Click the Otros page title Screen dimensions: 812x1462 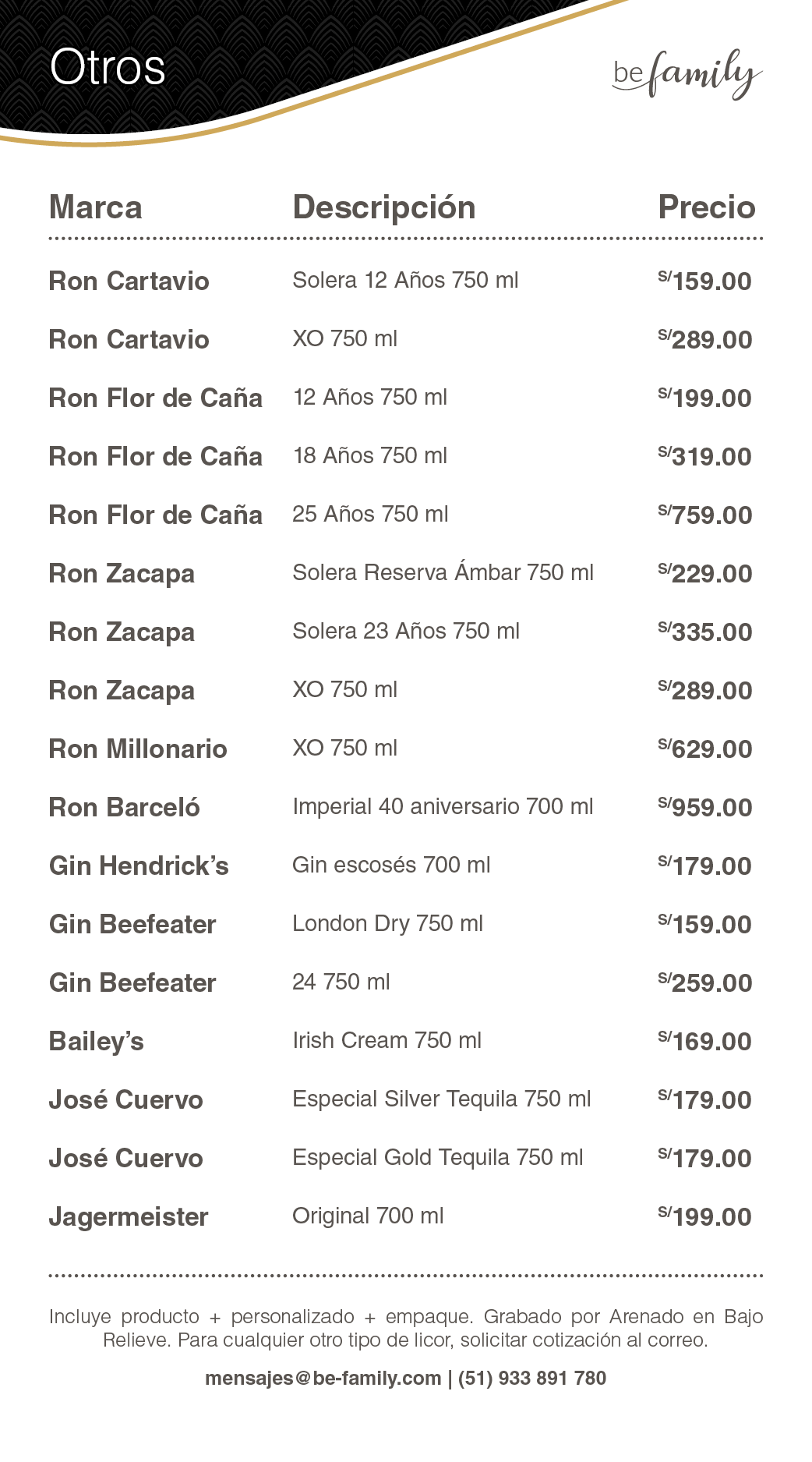[108, 67]
